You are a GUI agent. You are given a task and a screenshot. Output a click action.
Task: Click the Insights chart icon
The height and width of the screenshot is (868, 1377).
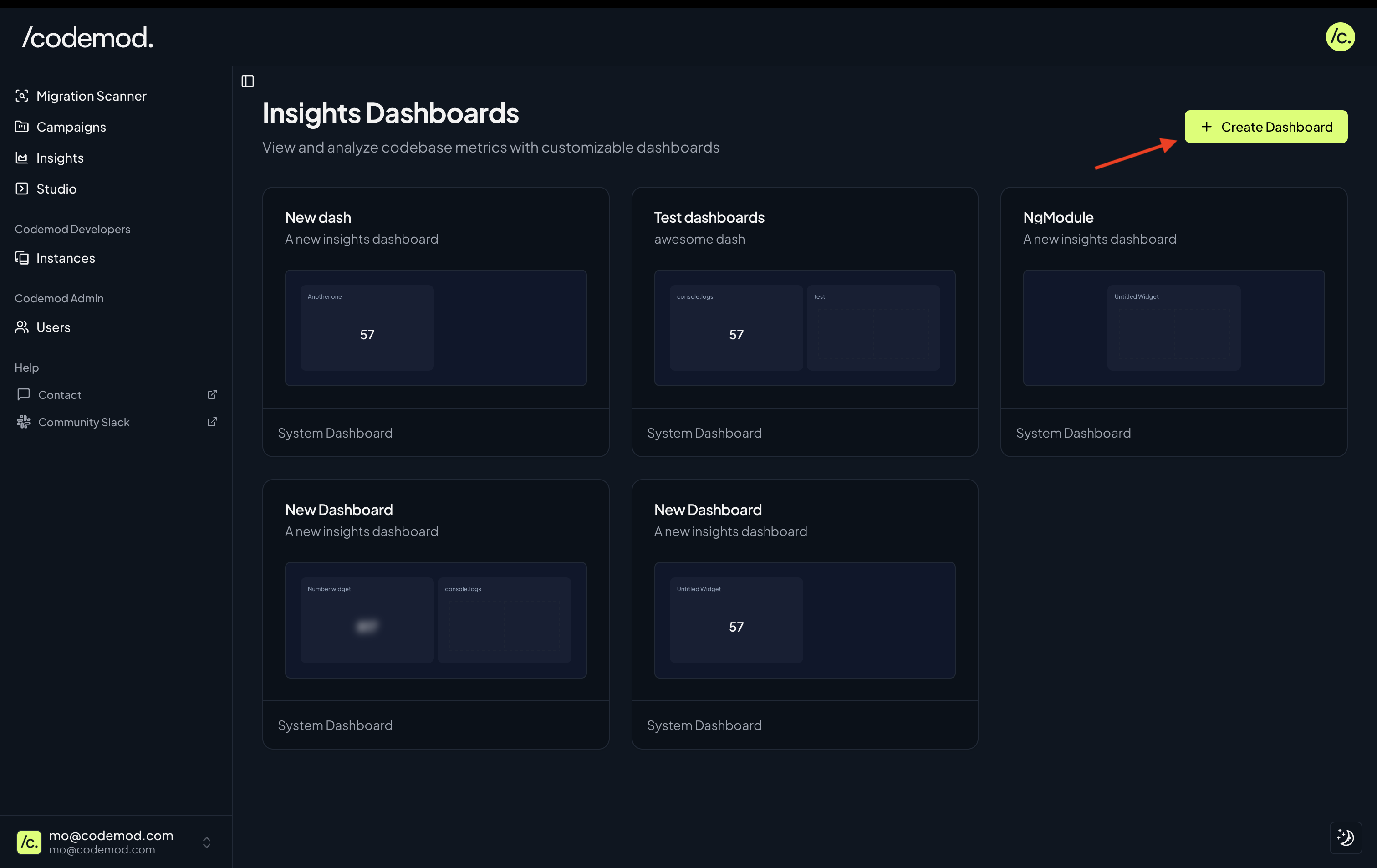click(22, 157)
